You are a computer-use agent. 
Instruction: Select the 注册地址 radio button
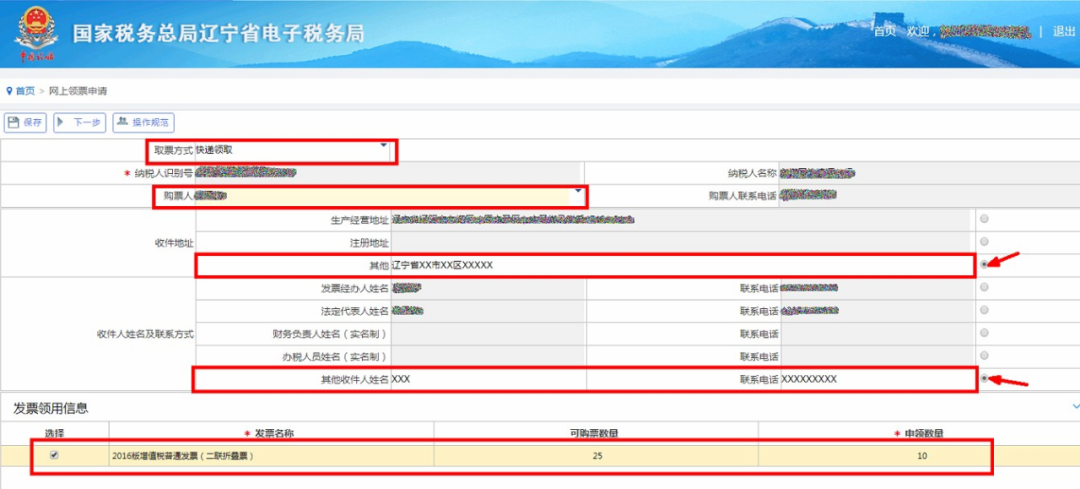click(984, 242)
